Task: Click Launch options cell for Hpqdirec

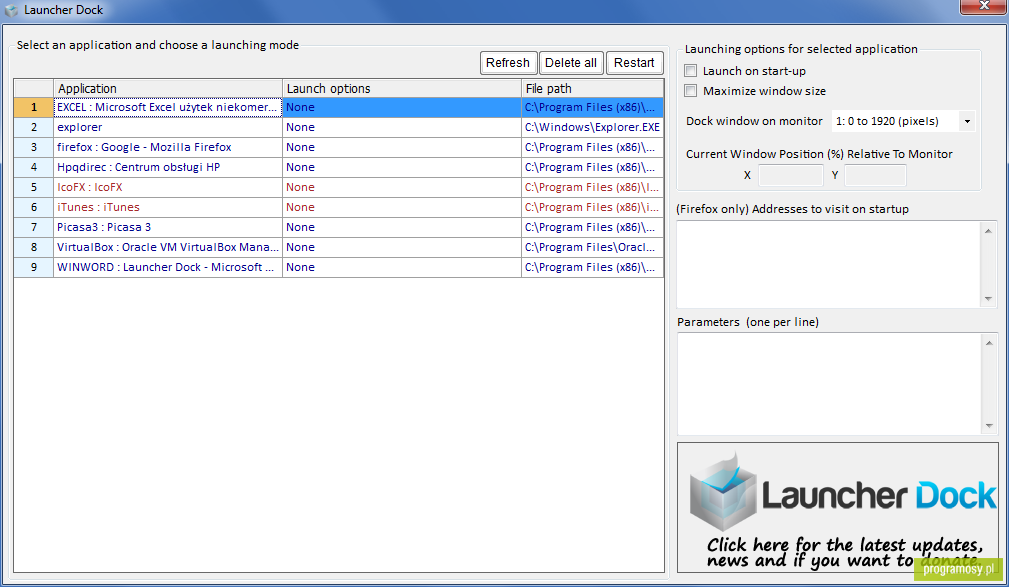Action: (402, 167)
